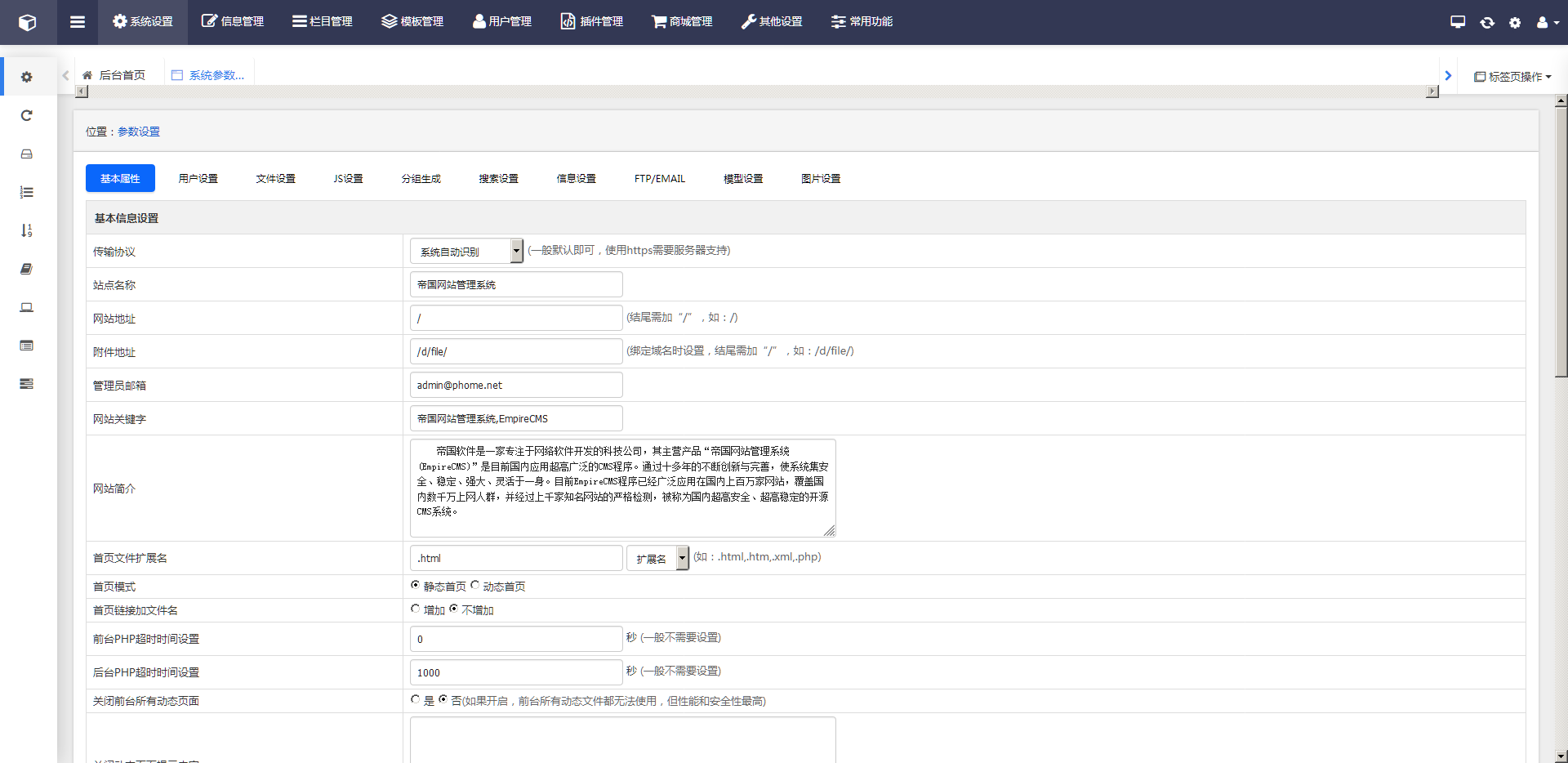Open the user account dropdown icon
1568x763 pixels.
click(x=1548, y=22)
